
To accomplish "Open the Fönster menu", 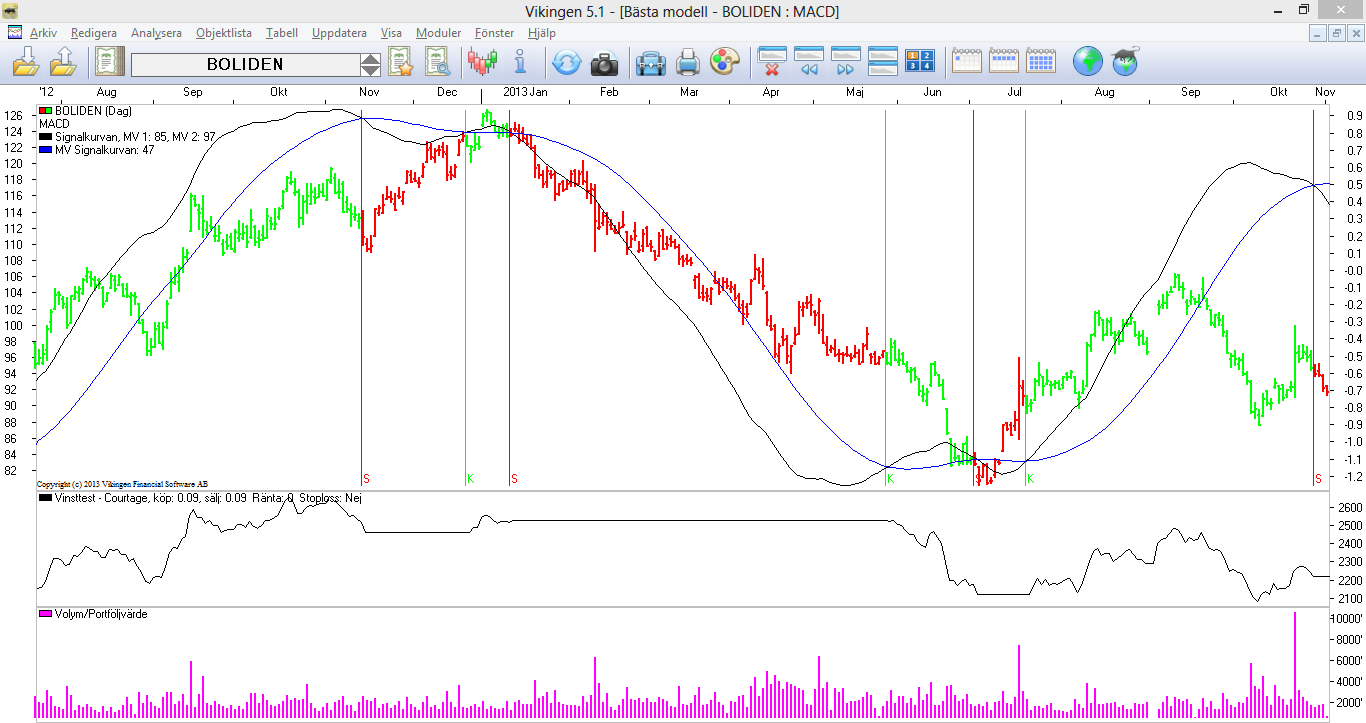I will 494,33.
